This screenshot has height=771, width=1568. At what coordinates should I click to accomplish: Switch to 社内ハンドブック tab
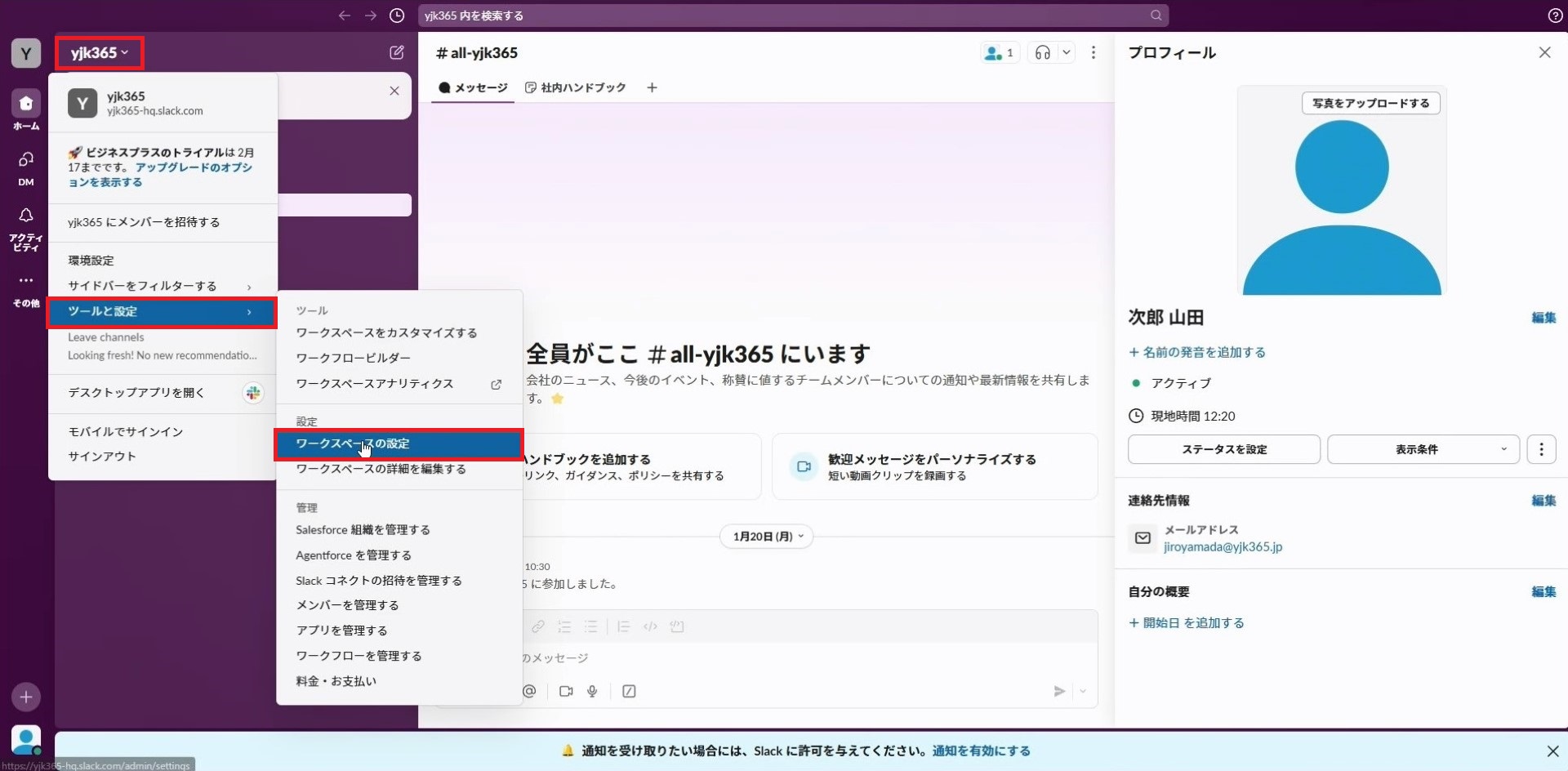pyautogui.click(x=575, y=87)
